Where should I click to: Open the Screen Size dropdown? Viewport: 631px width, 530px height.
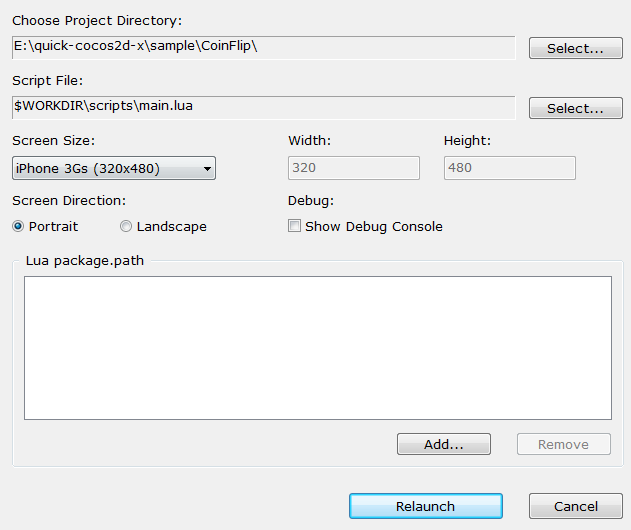[x=114, y=168]
